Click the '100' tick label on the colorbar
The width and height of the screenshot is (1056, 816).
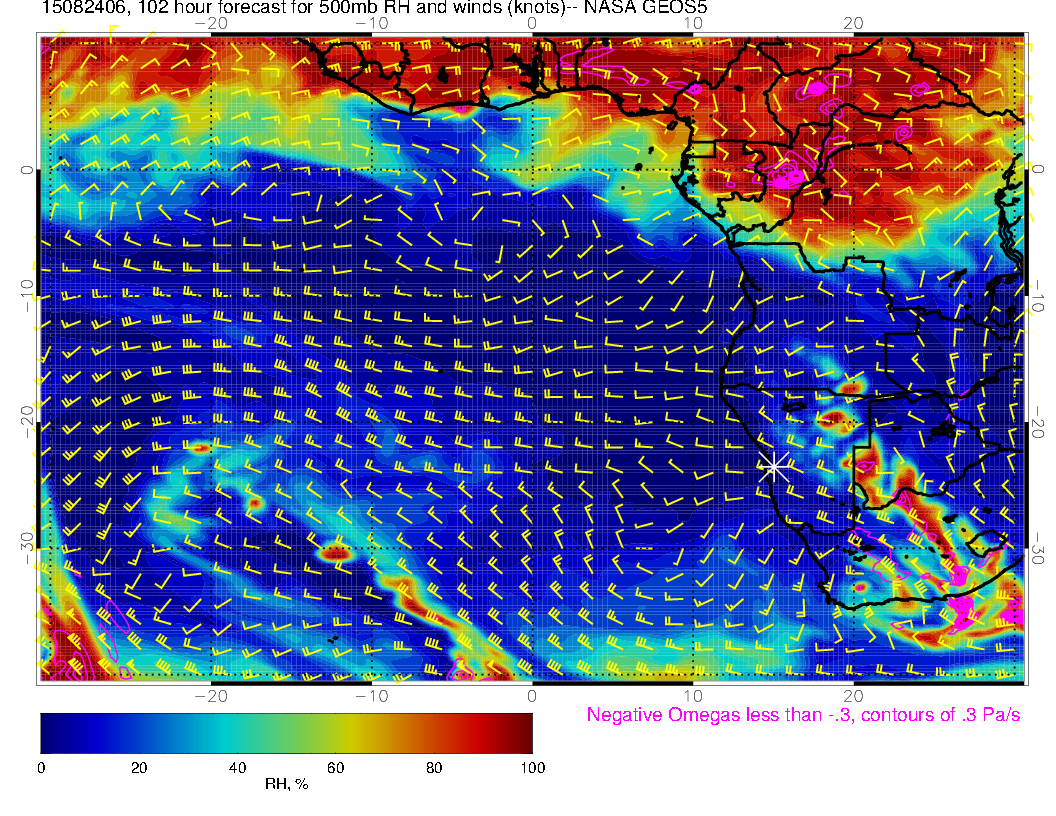click(533, 768)
